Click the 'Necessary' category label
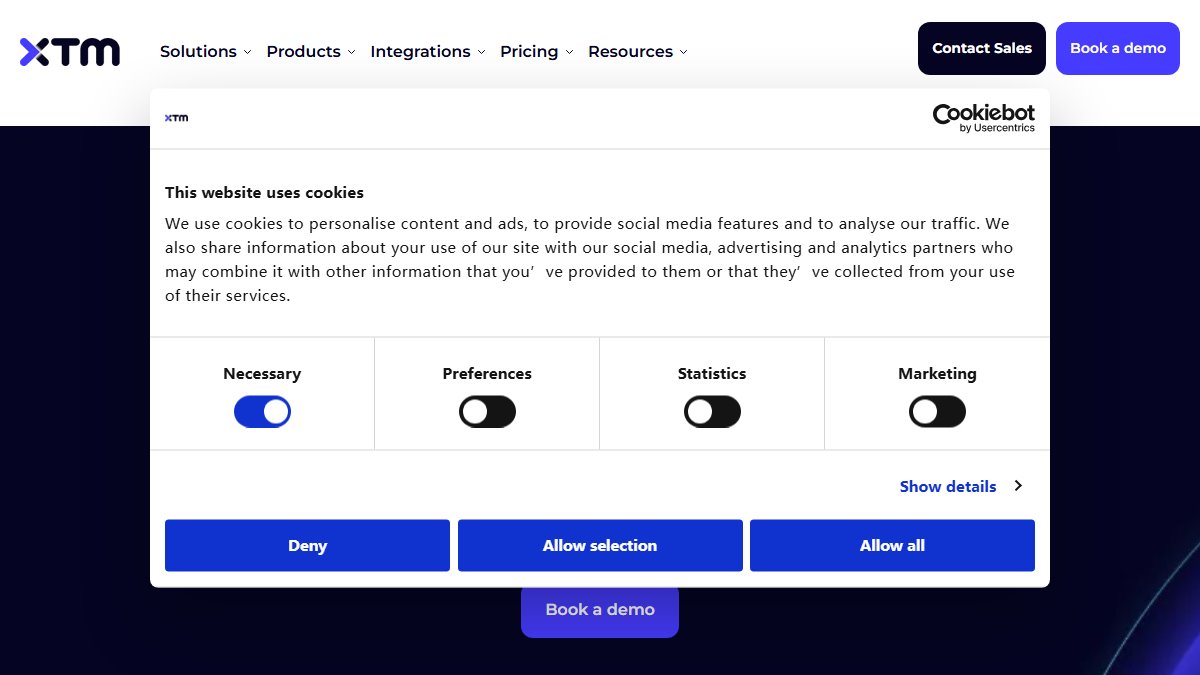Viewport: 1200px width, 675px height. point(262,373)
